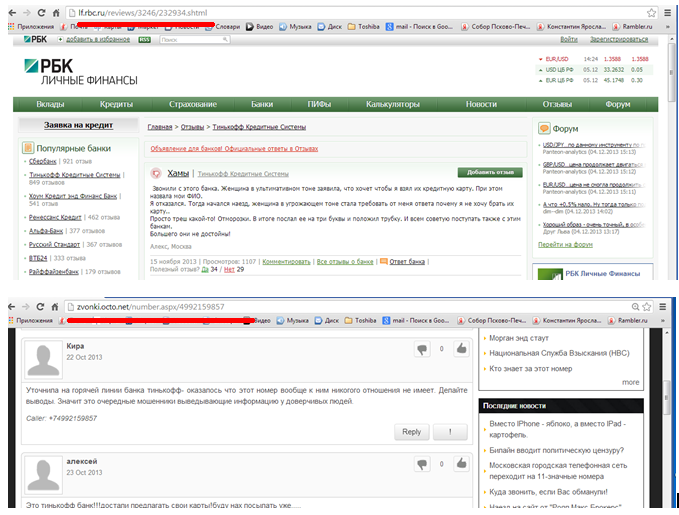Click the exclamation report button
Screen dimensions: 679x515
coord(450,432)
